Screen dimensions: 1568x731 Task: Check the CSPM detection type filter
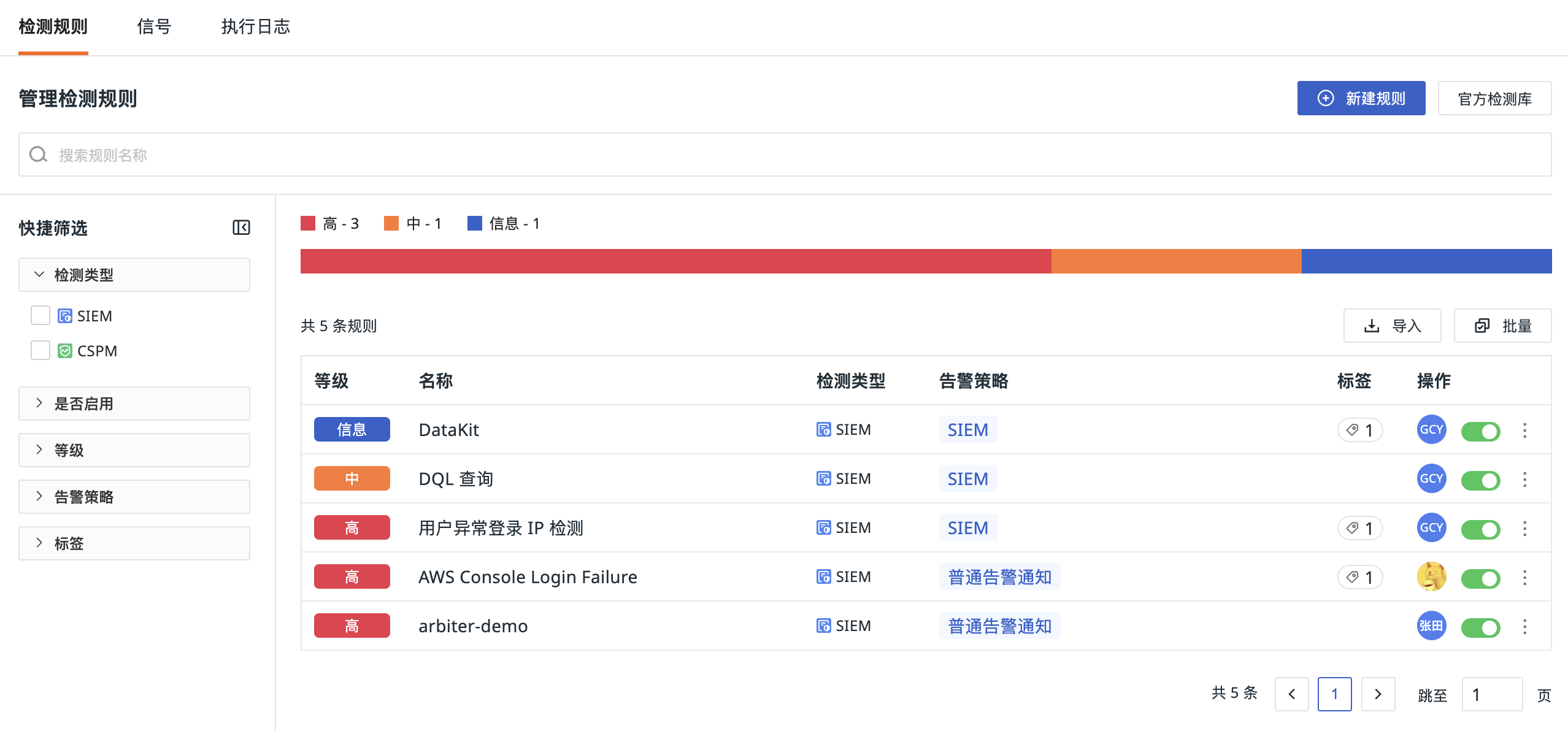click(40, 350)
